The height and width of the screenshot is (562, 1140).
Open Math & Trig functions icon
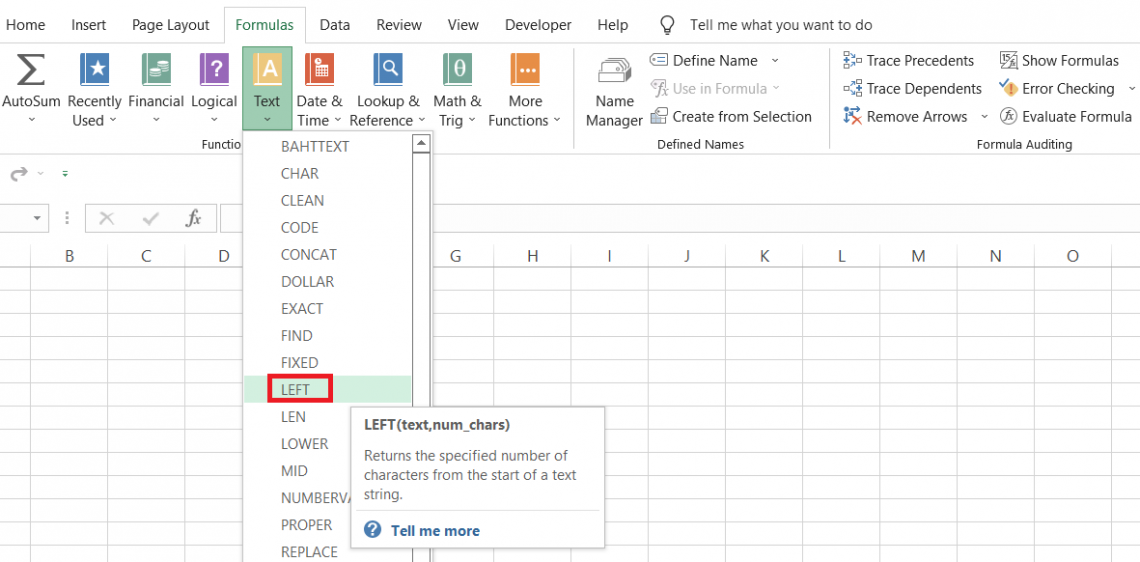(x=457, y=71)
